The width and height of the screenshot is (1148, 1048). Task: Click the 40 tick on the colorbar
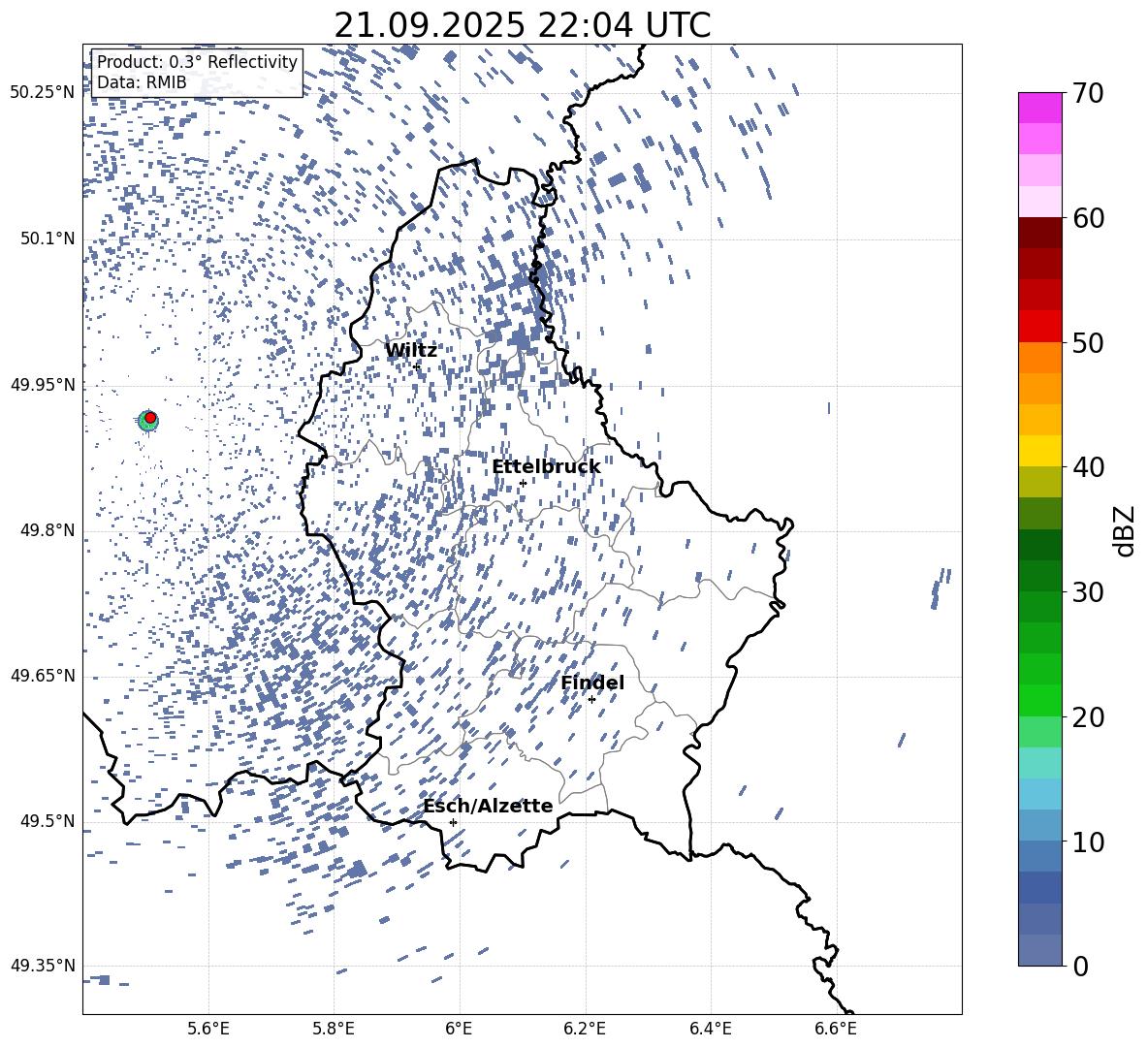[x=1089, y=467]
